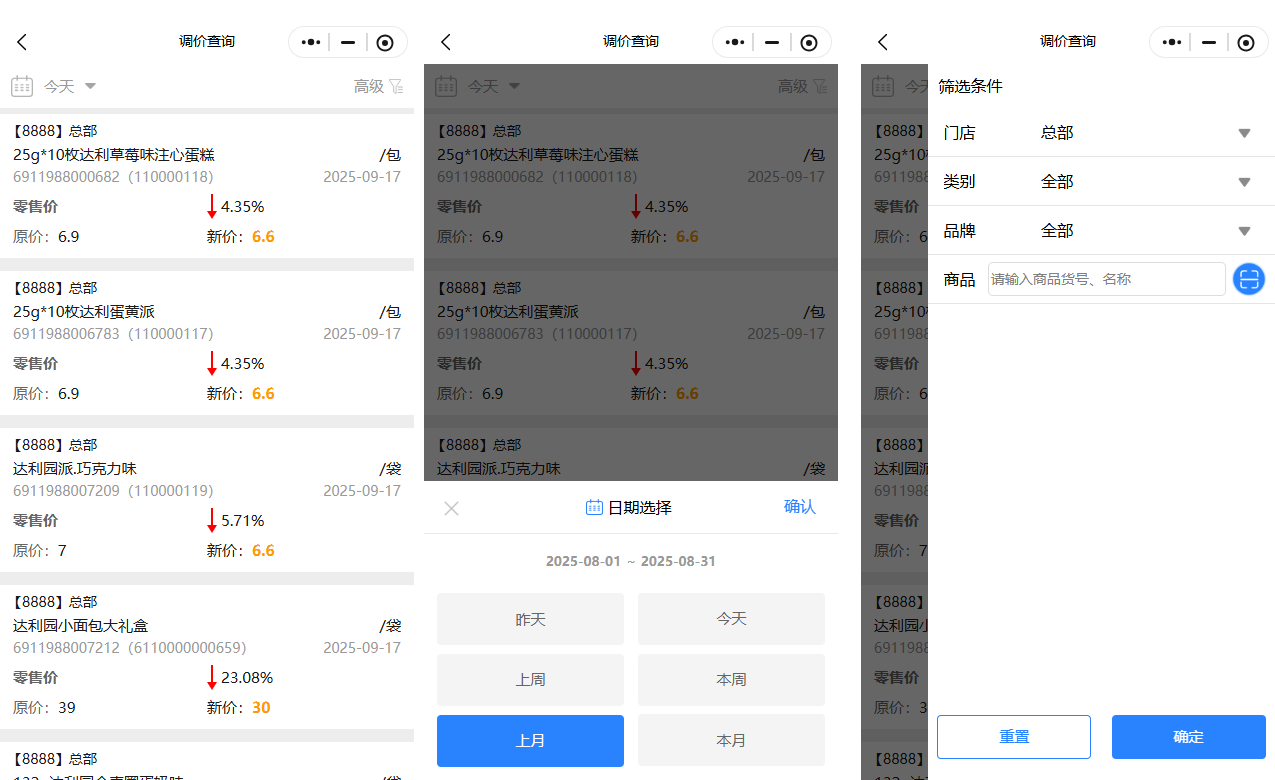Open 高级 filter funnel icon in left screen
Viewport: 1275px width, 780px height.
(396, 87)
